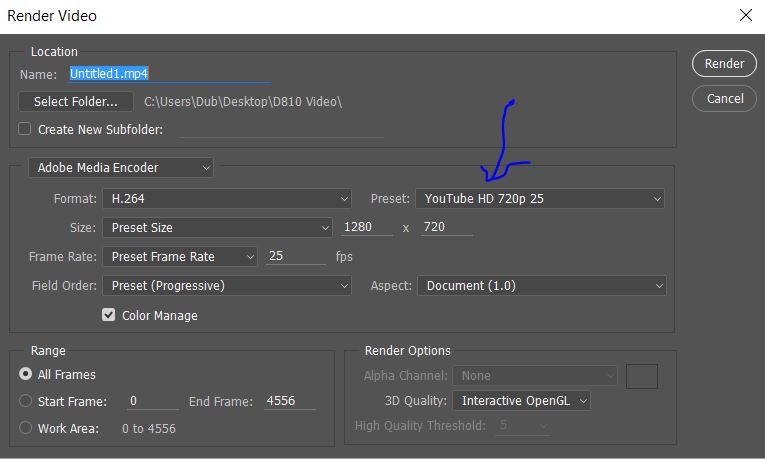The height and width of the screenshot is (459, 765).
Task: Click the folder path C:\Users\Dub\Desktop\D810 Video\
Action: tap(243, 101)
